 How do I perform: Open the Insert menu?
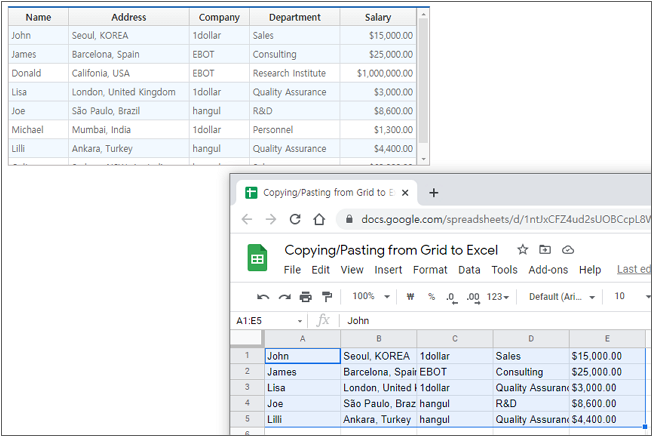(x=388, y=270)
